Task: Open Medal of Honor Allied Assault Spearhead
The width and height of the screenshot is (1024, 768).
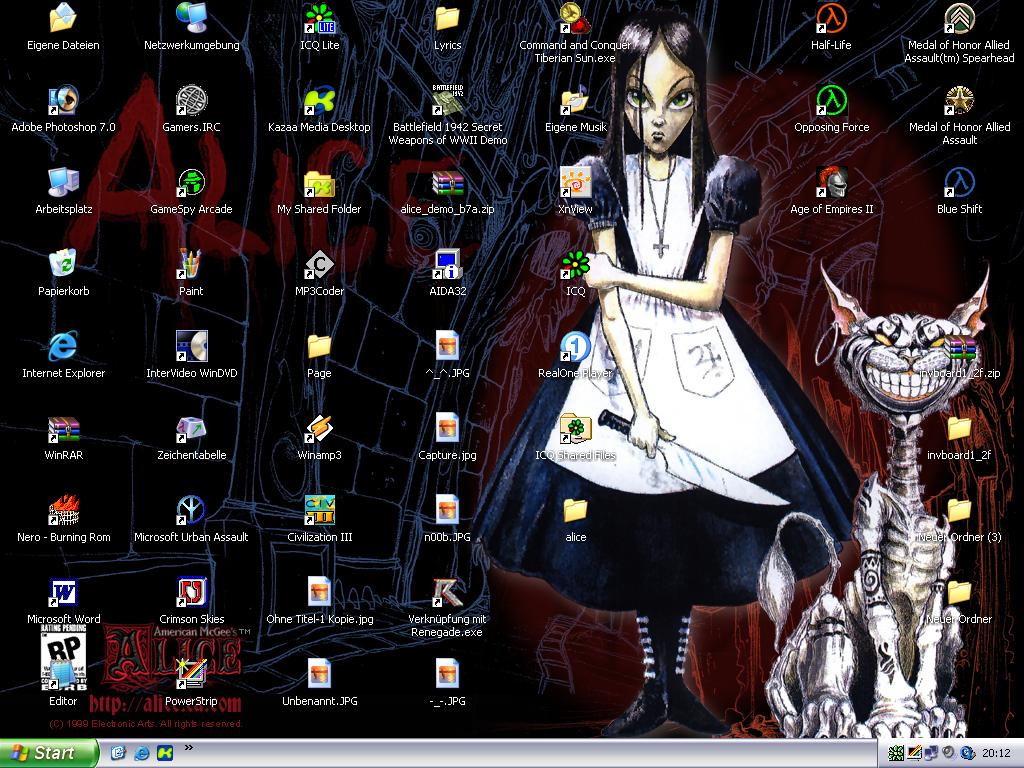Action: (x=959, y=19)
